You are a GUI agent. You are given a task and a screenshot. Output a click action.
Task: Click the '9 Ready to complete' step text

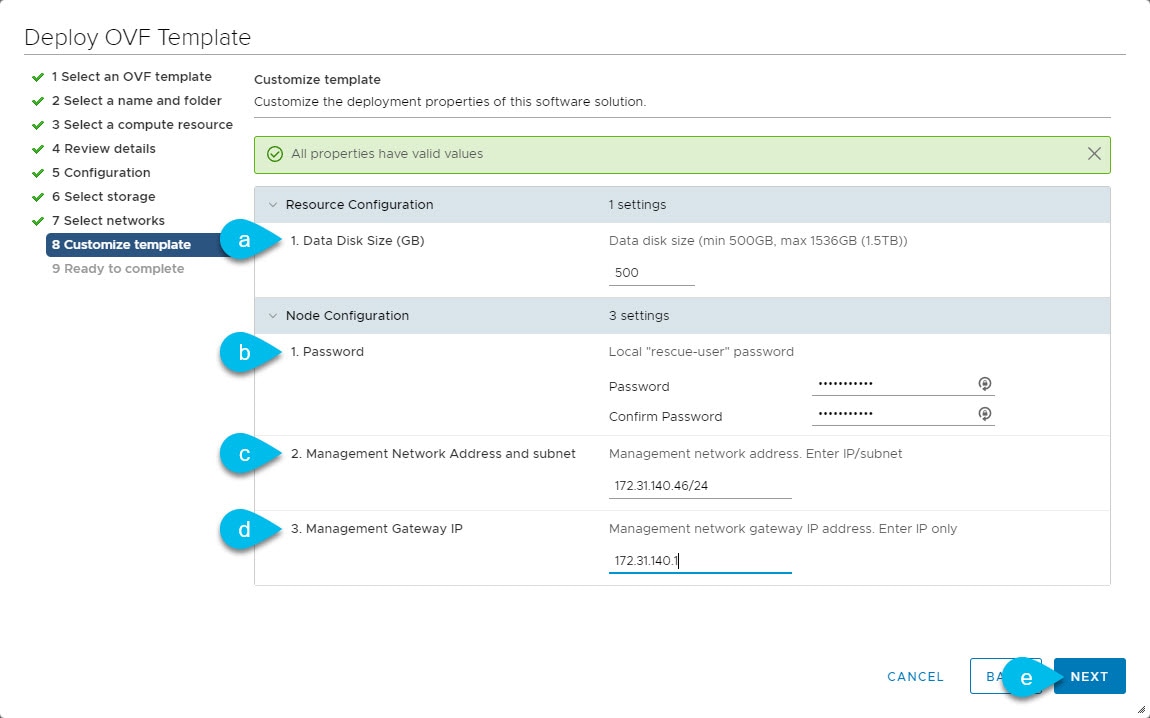tap(118, 268)
